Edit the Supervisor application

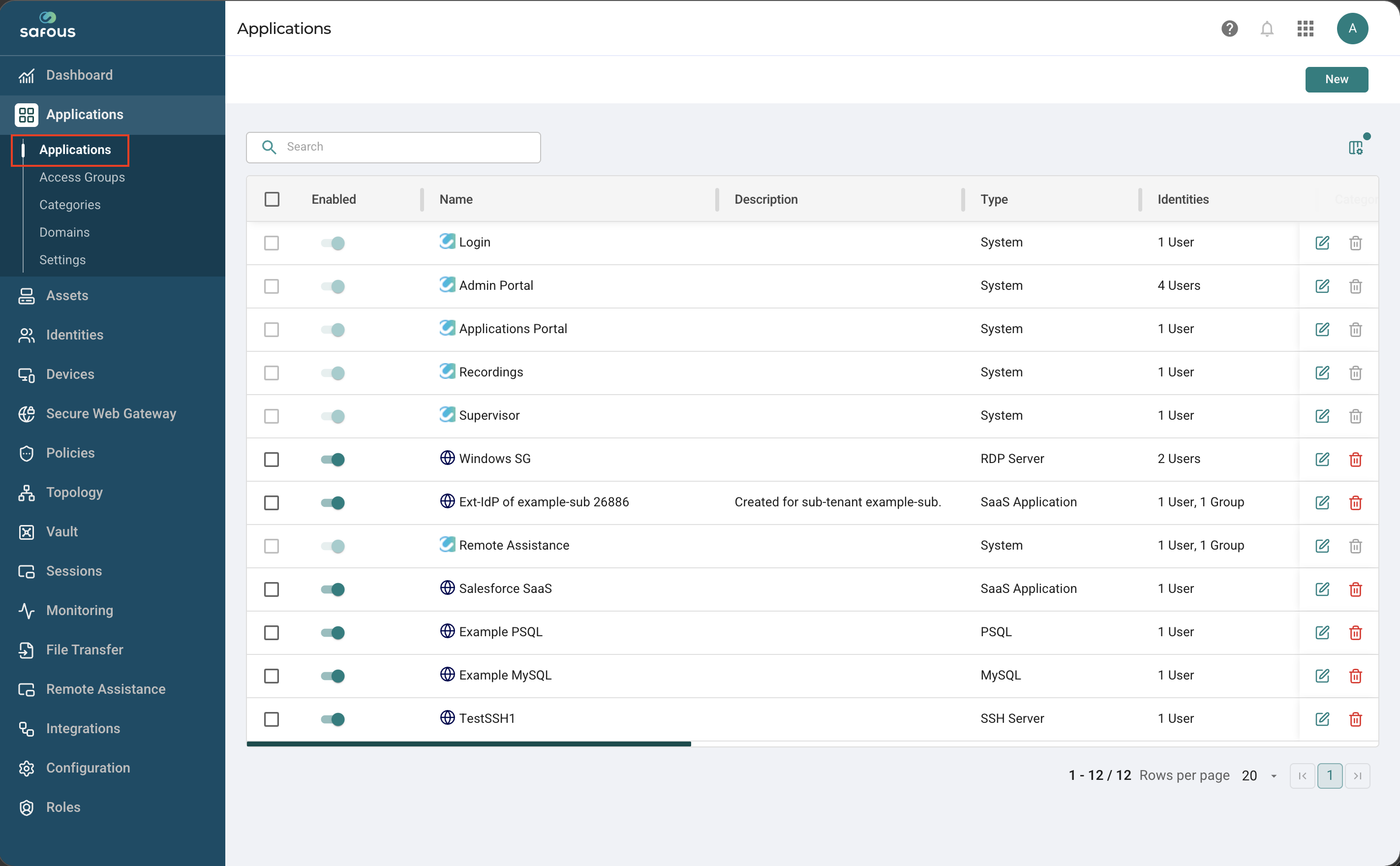pyautogui.click(x=1322, y=416)
